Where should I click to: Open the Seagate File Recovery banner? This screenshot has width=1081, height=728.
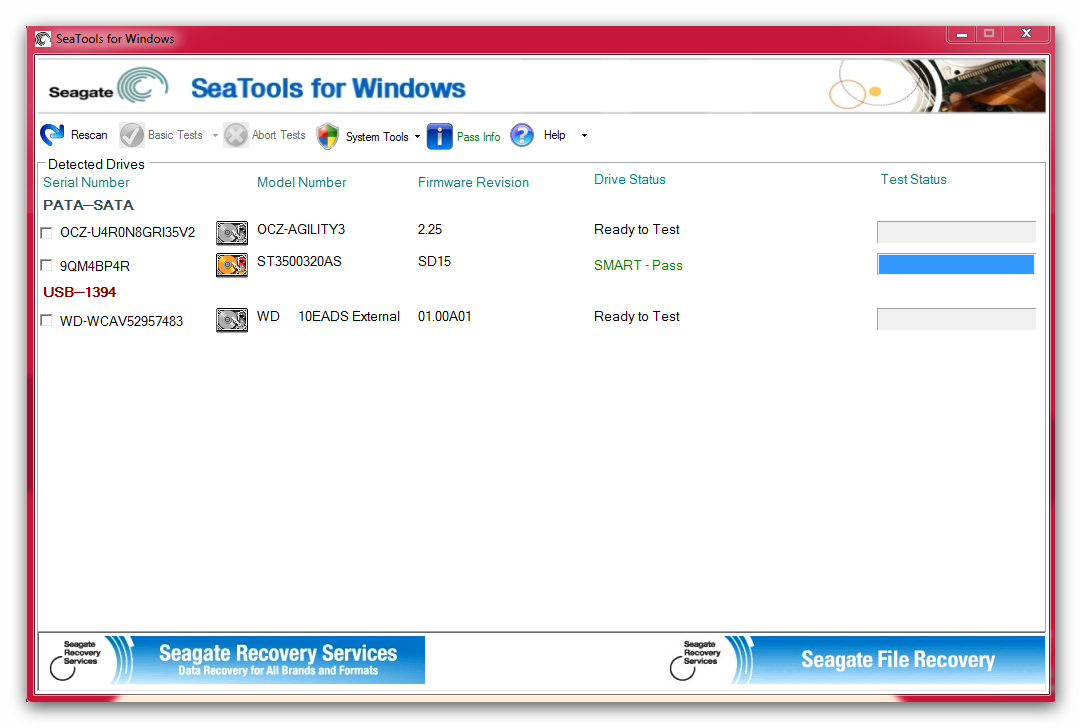tap(856, 660)
